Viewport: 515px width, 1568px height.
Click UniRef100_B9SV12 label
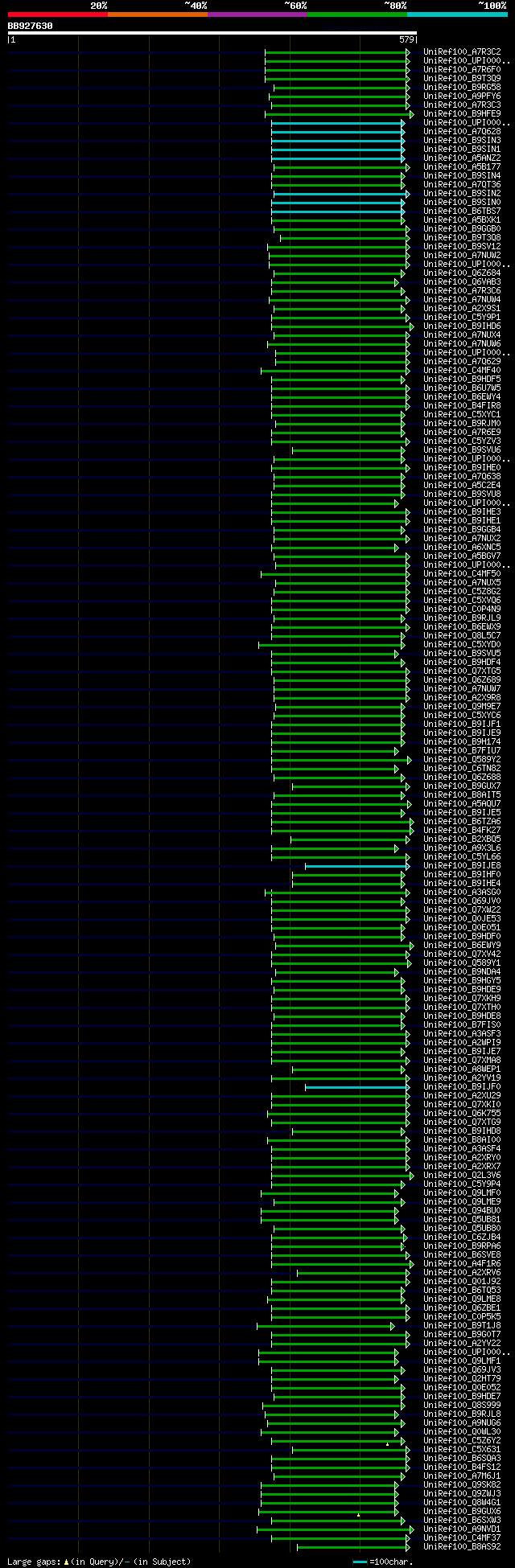(462, 247)
